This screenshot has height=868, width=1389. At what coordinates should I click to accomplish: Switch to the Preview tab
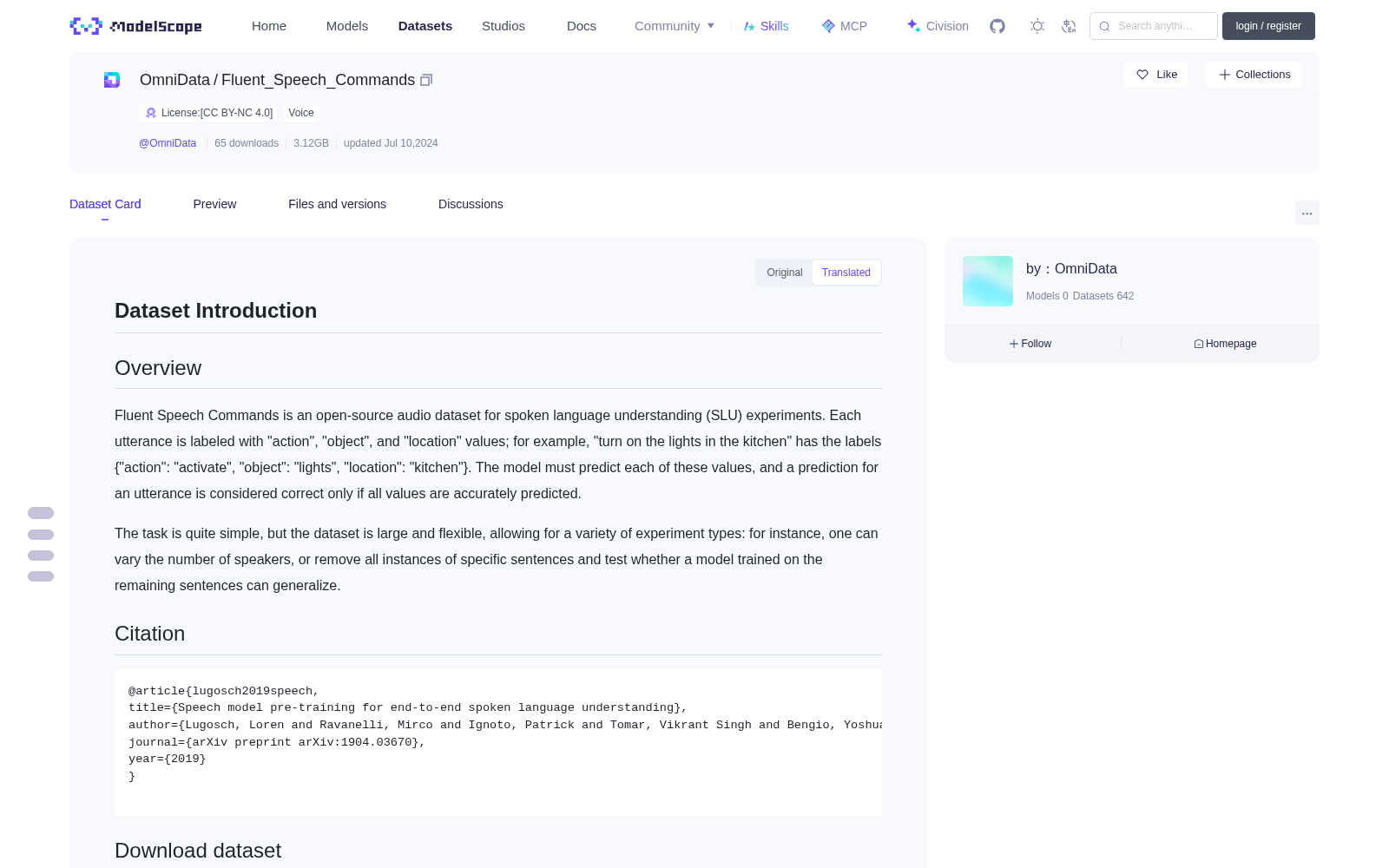[214, 204]
